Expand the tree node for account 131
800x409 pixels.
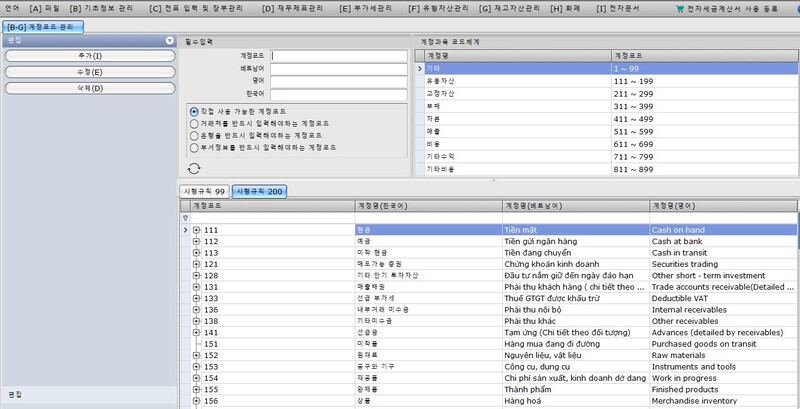pos(196,286)
